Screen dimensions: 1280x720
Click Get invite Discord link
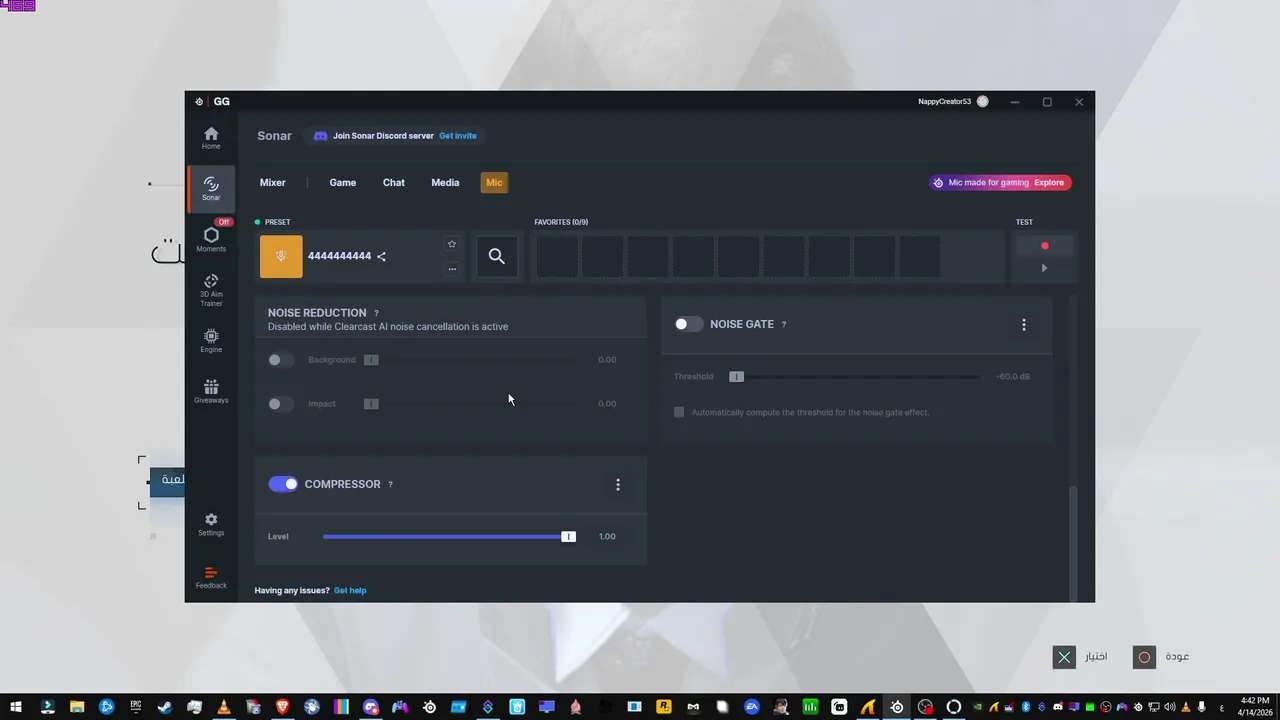[458, 136]
